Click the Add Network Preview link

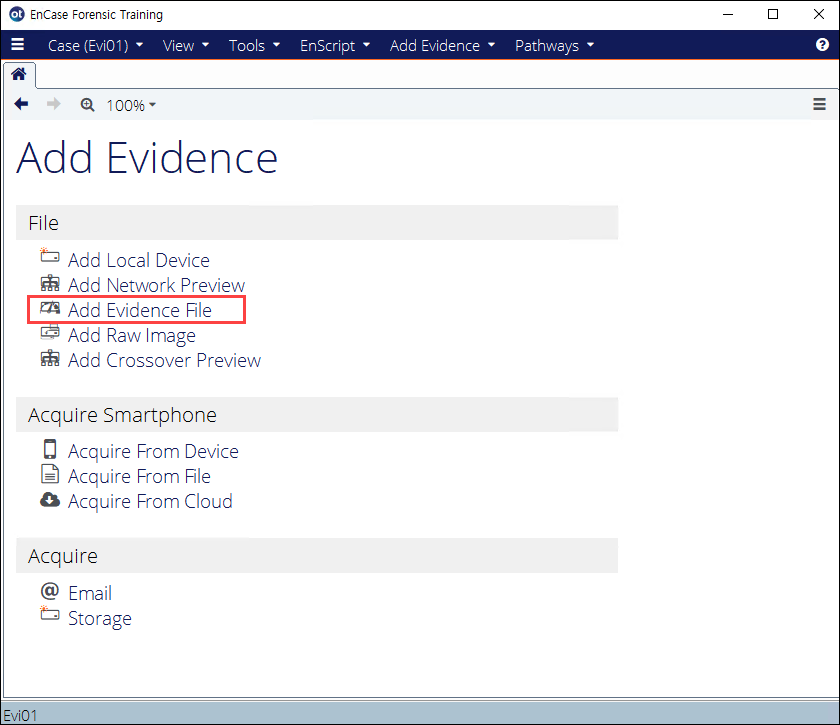click(x=156, y=285)
